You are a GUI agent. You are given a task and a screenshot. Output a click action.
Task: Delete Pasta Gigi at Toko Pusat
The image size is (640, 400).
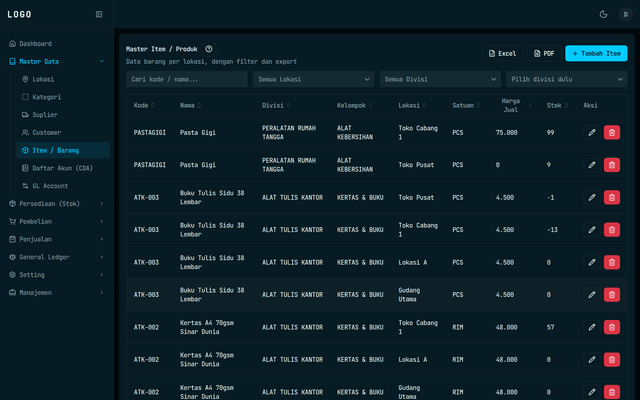coord(611,165)
